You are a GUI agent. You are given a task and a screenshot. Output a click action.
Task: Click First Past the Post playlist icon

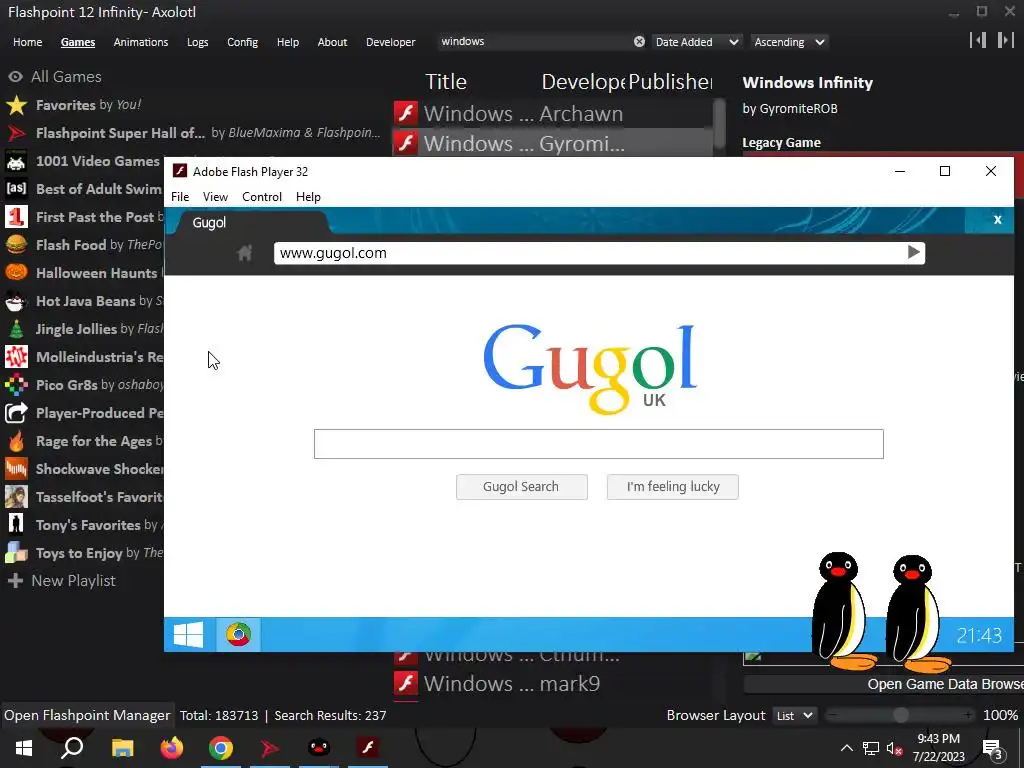(x=16, y=217)
